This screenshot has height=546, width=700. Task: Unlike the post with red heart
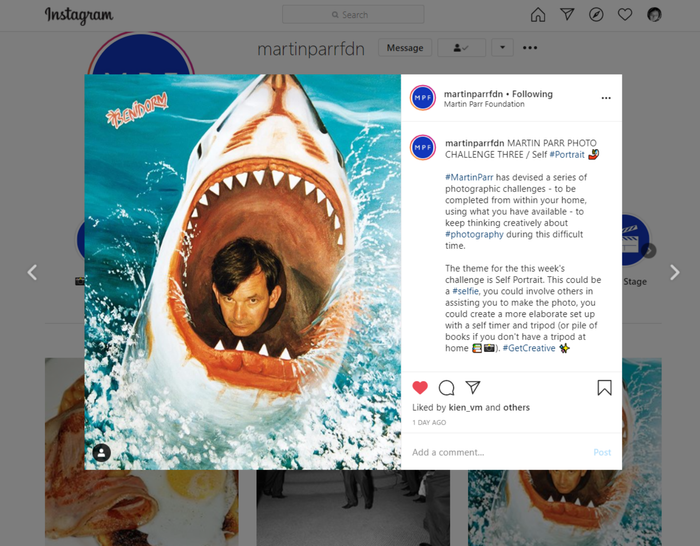[x=420, y=388]
